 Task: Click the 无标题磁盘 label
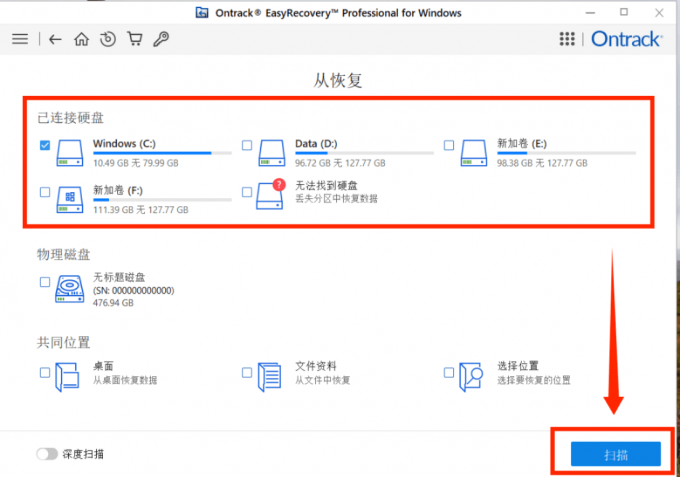(x=119, y=277)
